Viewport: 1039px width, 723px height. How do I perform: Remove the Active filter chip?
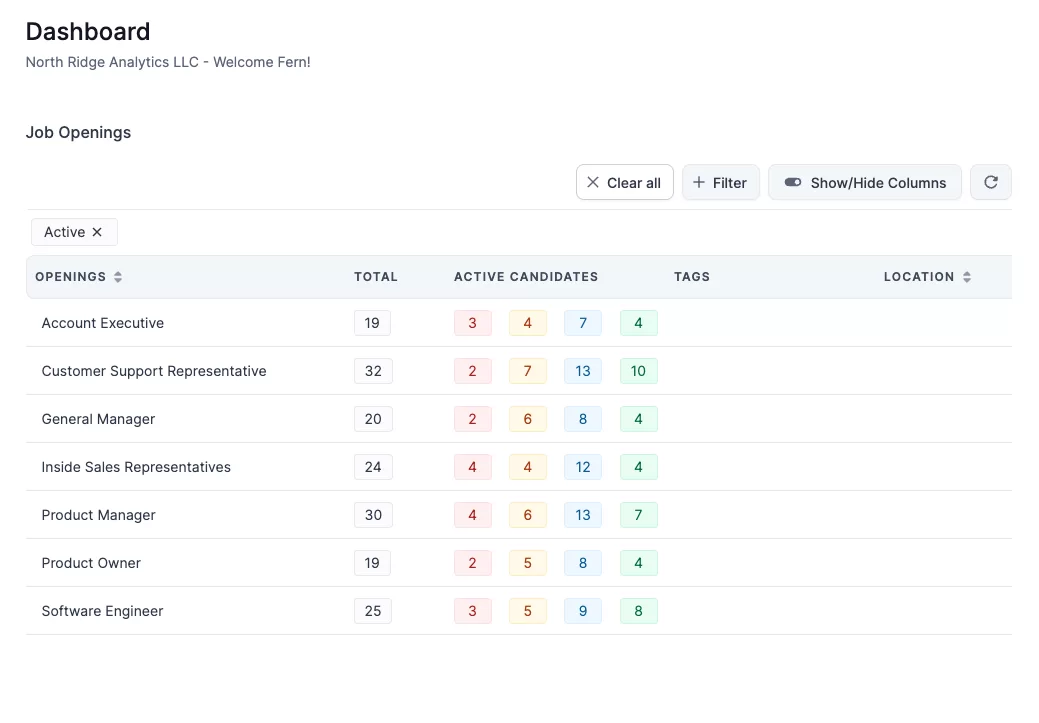click(x=97, y=232)
